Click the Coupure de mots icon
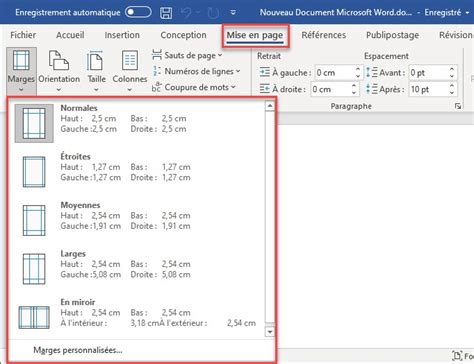The image size is (474, 364). tap(156, 87)
